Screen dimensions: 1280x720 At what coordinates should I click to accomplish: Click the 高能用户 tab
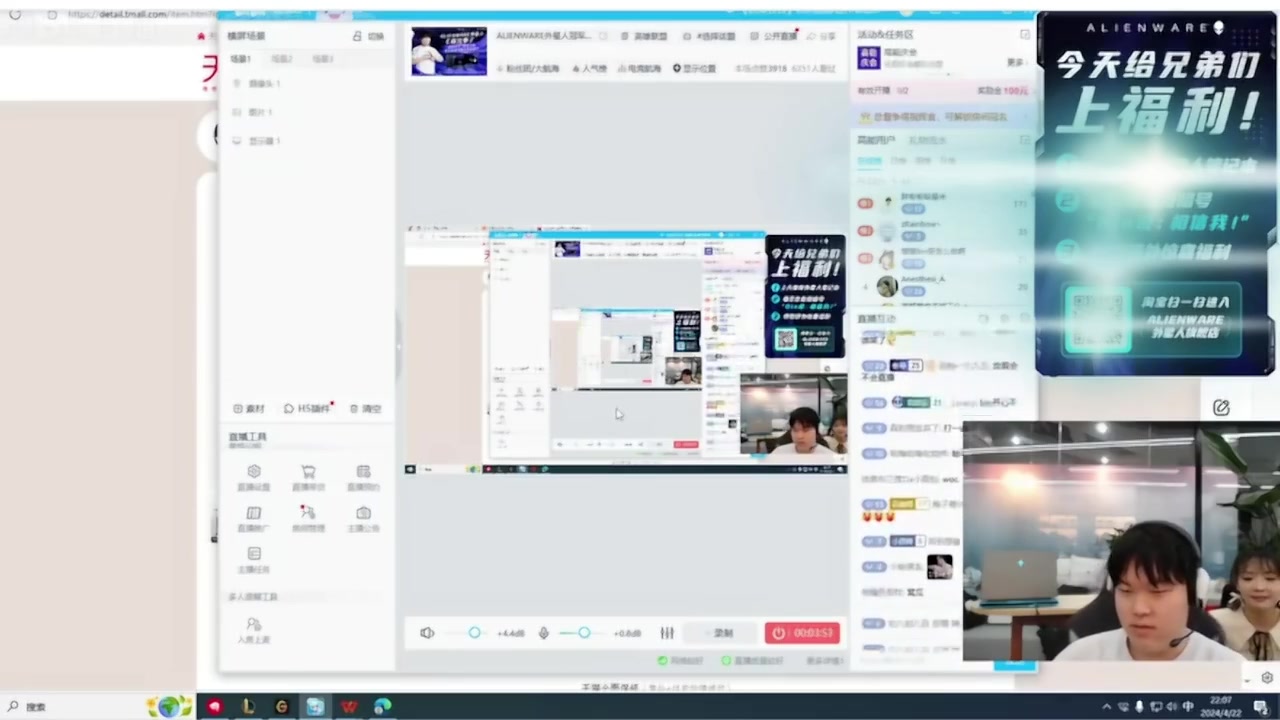coord(875,140)
